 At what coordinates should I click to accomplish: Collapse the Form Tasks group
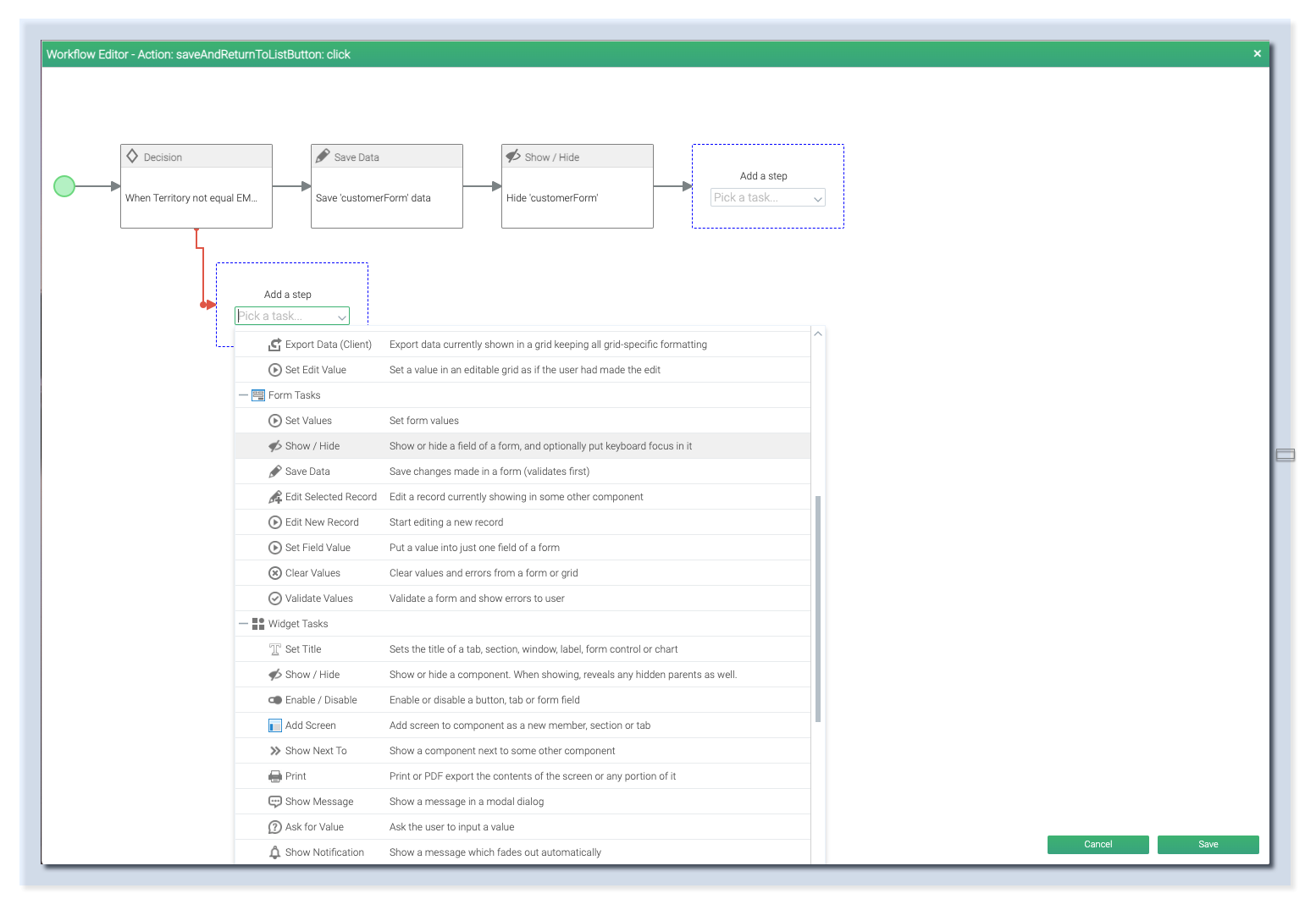(x=243, y=394)
